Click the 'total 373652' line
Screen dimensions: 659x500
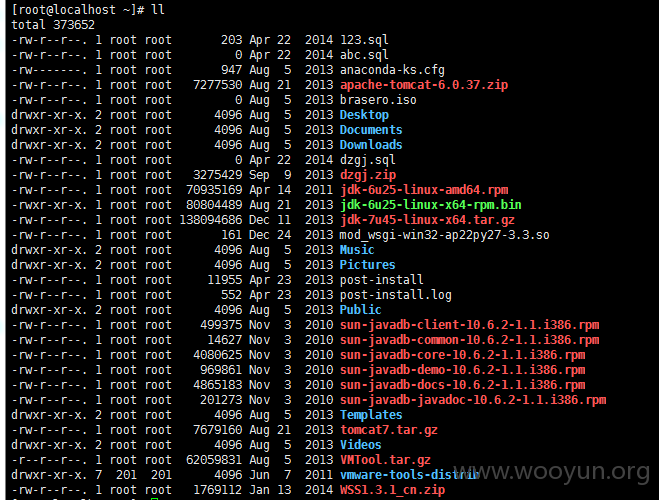click(x=53, y=25)
